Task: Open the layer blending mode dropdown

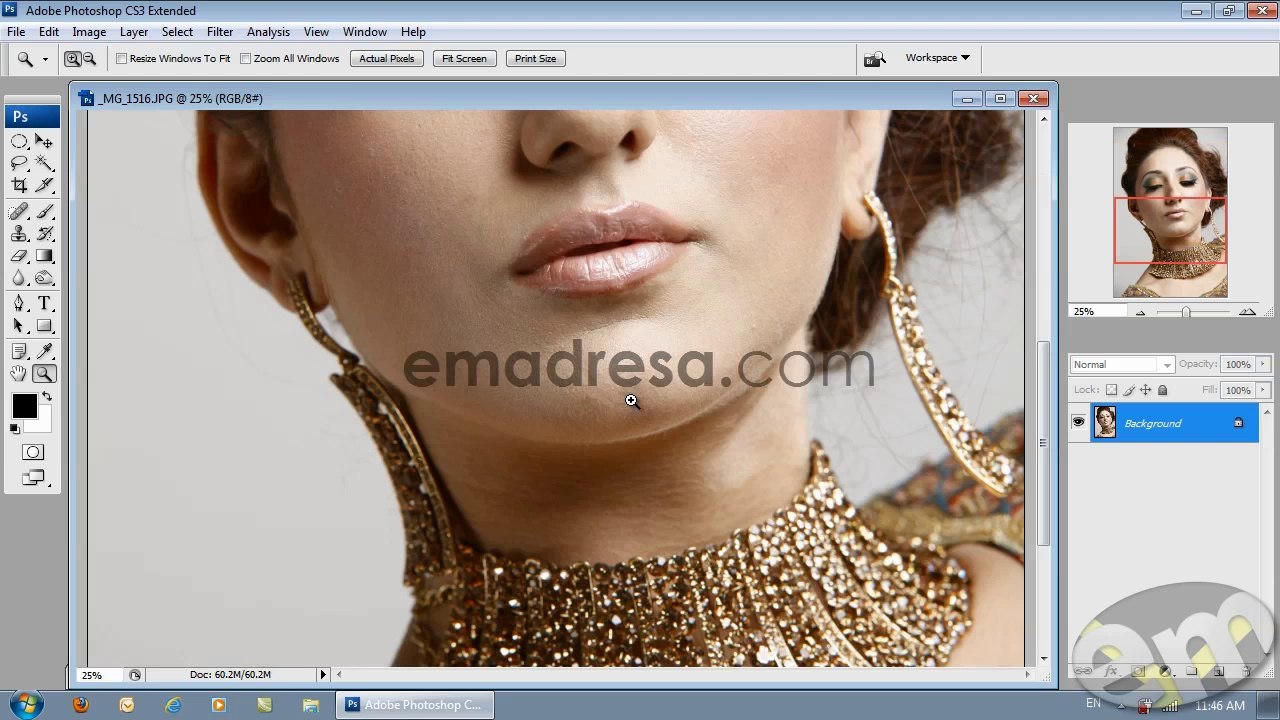Action: point(1122,365)
